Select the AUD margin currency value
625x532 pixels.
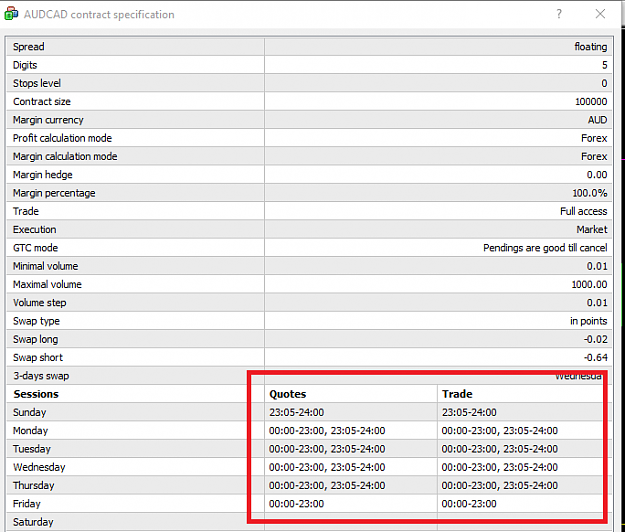[597, 120]
